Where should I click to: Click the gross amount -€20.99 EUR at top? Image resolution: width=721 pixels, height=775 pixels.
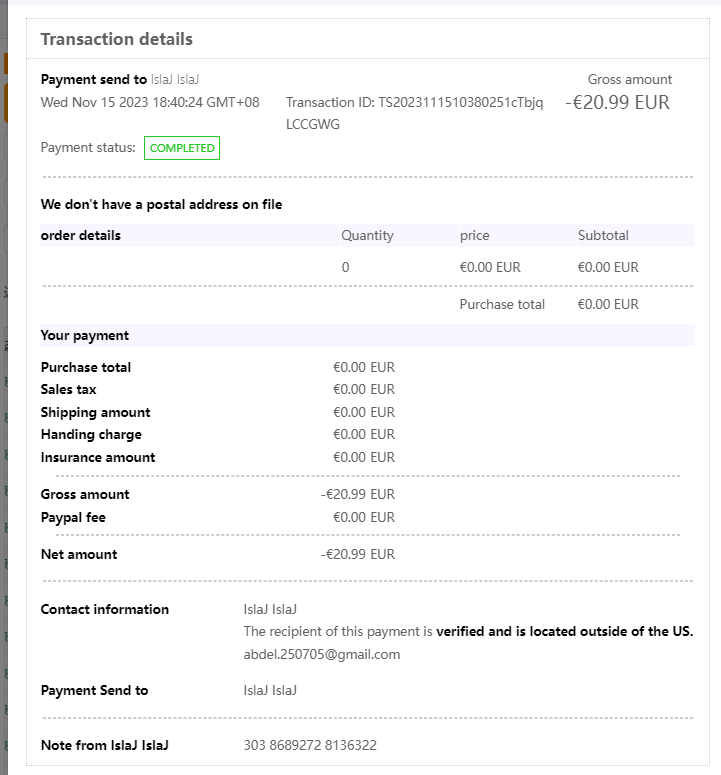tap(617, 102)
